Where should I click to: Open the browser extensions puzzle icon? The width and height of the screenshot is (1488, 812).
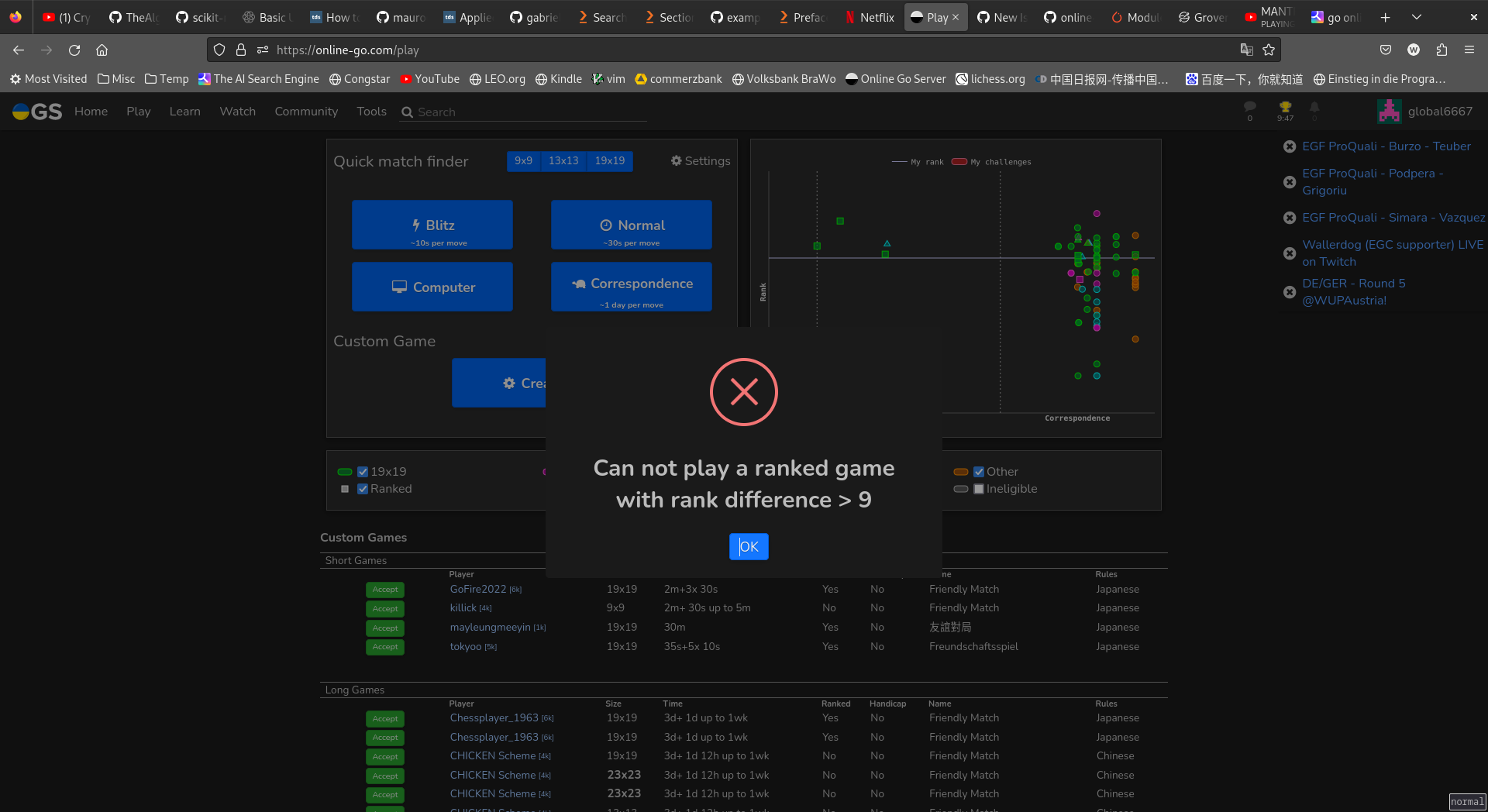(1441, 50)
